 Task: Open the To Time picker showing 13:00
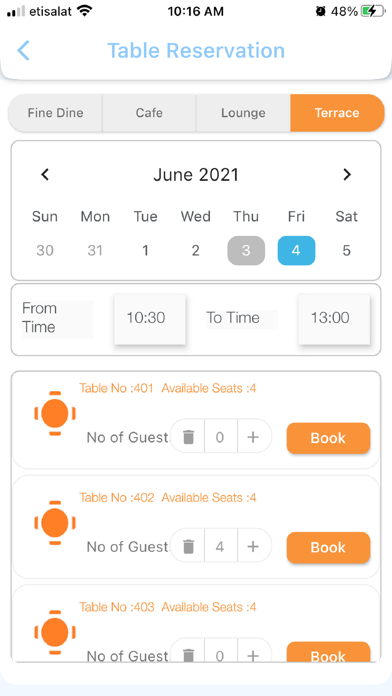pyautogui.click(x=334, y=318)
